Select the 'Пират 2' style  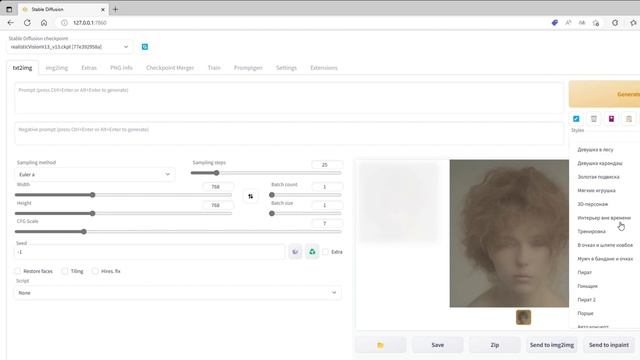(586, 300)
